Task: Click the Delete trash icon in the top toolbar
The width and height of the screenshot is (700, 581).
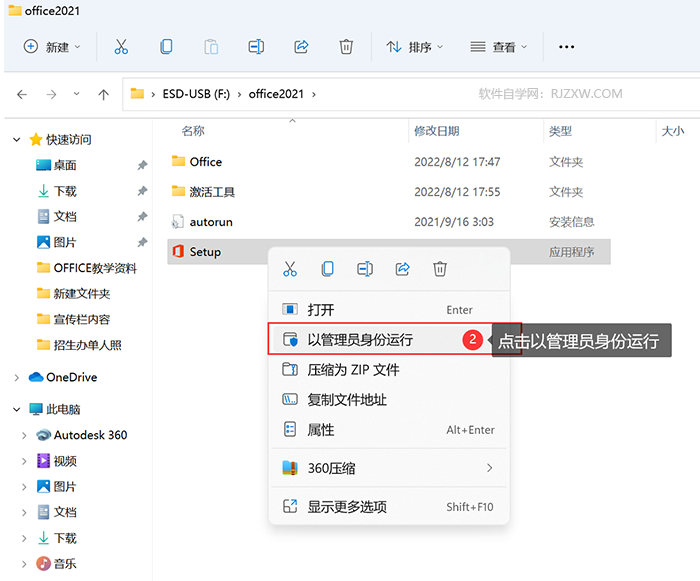Action: (x=346, y=46)
